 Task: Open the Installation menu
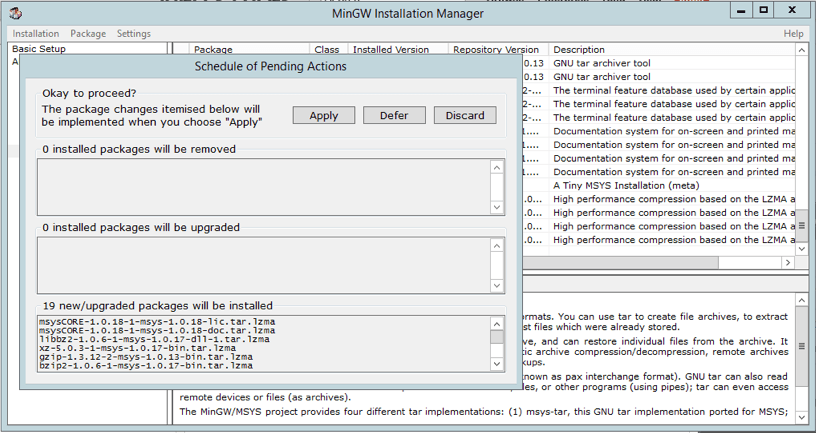[x=36, y=34]
